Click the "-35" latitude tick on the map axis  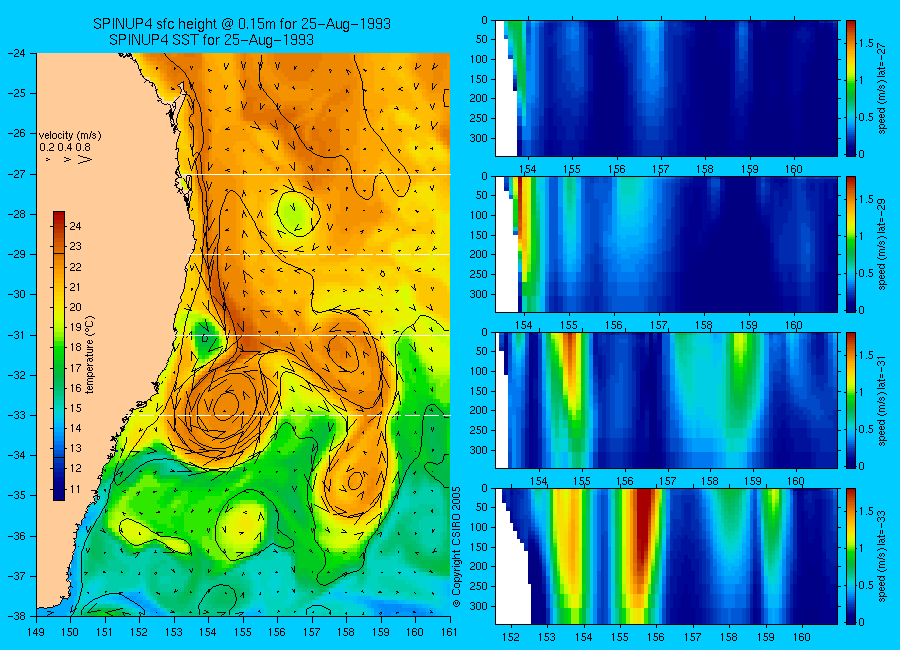17,495
